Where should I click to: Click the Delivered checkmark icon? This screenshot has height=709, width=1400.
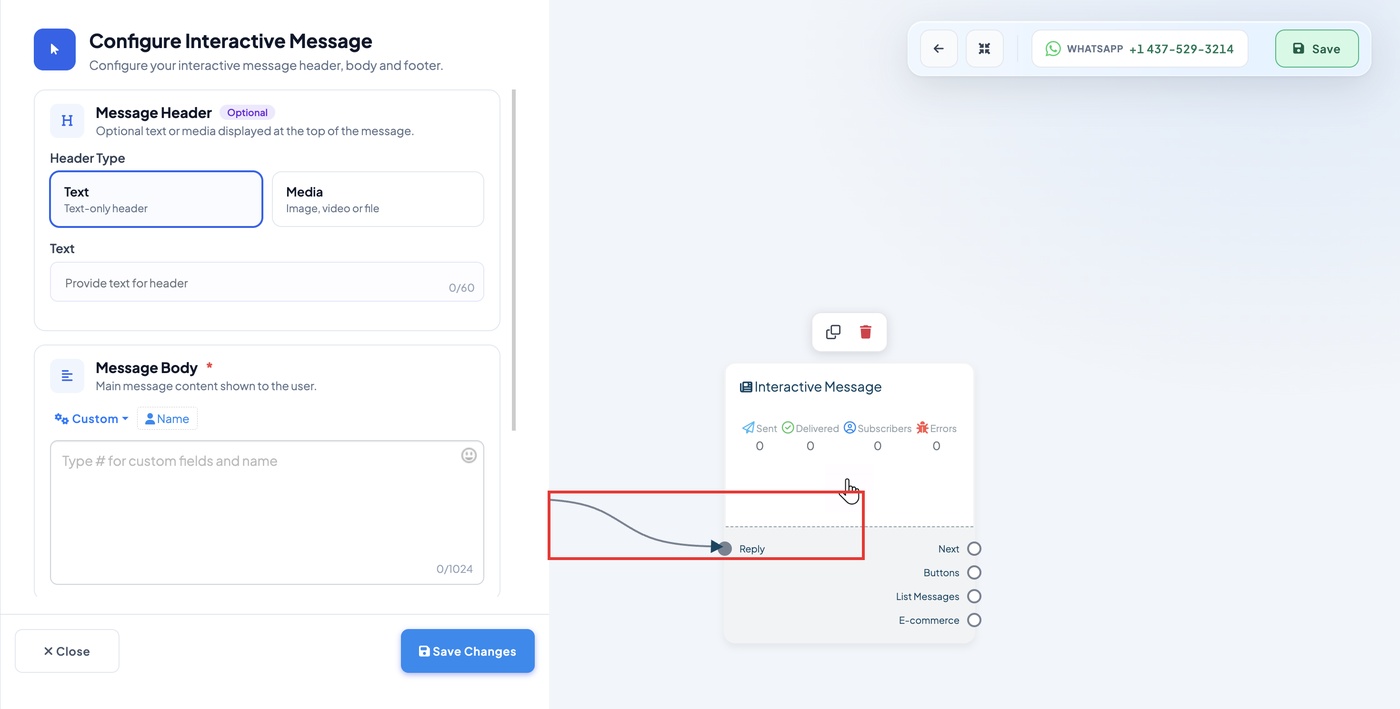[788, 428]
